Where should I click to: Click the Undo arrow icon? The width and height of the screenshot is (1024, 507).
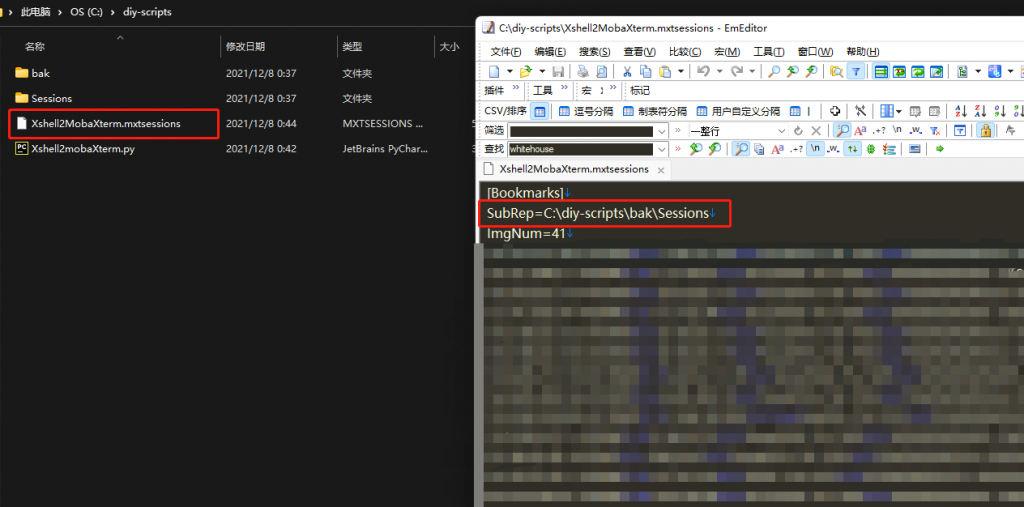(x=703, y=71)
